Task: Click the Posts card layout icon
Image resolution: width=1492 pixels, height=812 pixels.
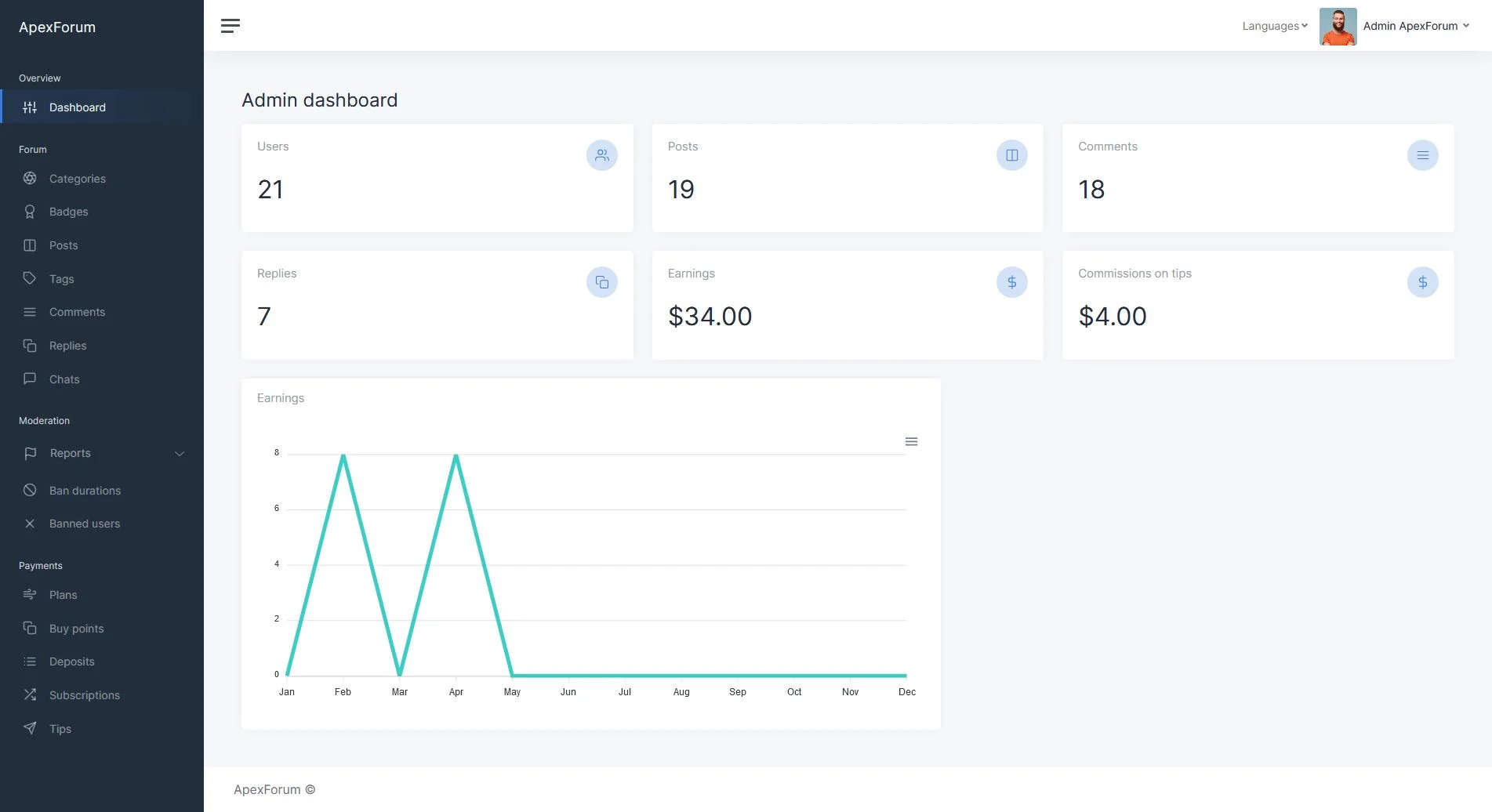Action: point(1011,155)
